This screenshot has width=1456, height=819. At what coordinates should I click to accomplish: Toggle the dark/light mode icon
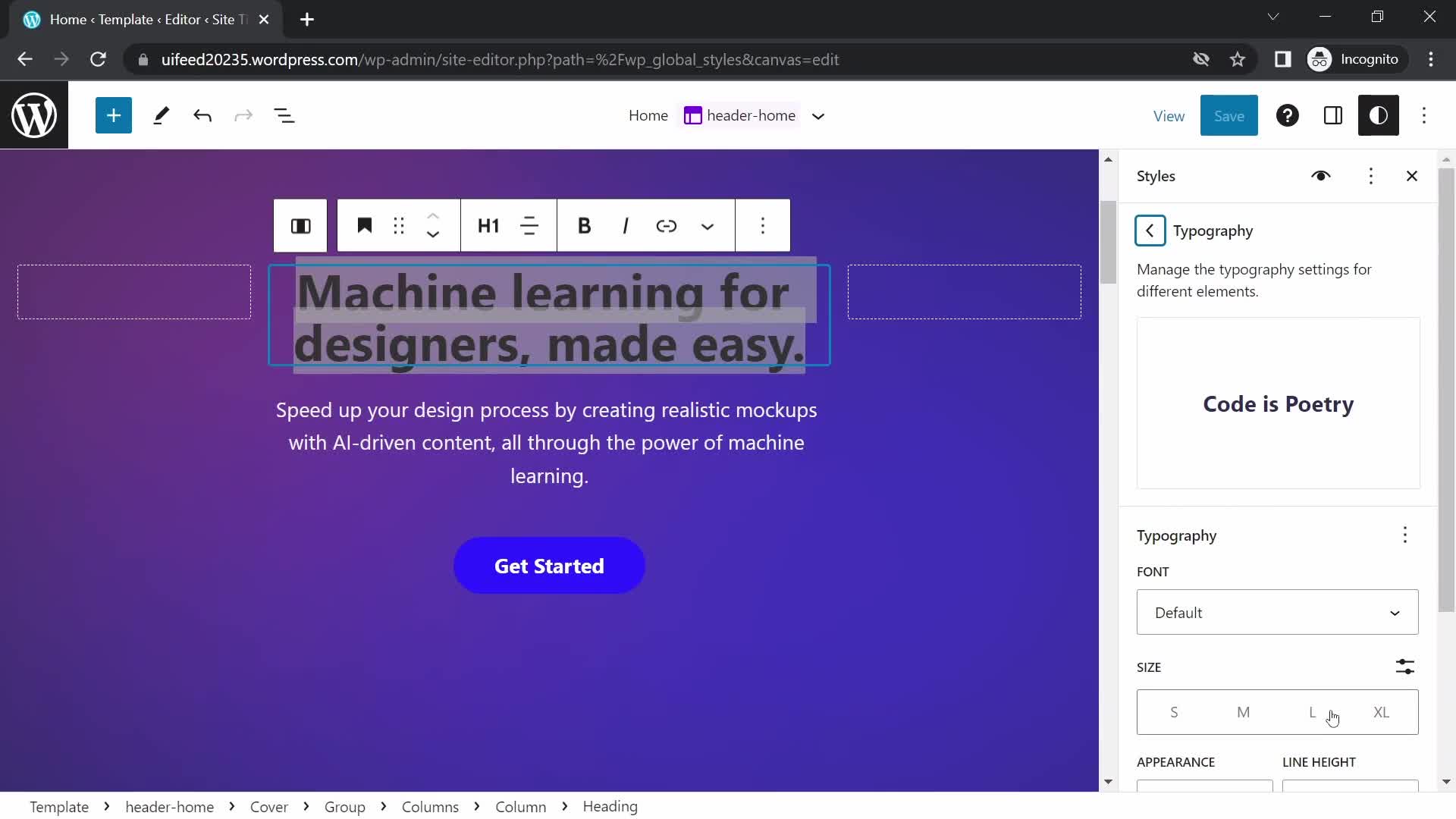tap(1380, 115)
